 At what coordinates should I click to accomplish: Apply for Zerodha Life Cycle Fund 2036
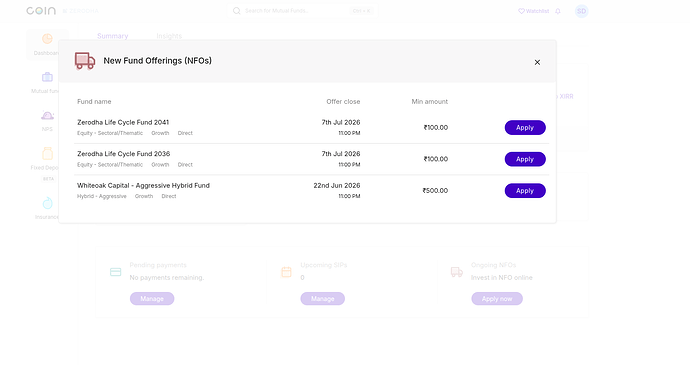pyautogui.click(x=525, y=159)
